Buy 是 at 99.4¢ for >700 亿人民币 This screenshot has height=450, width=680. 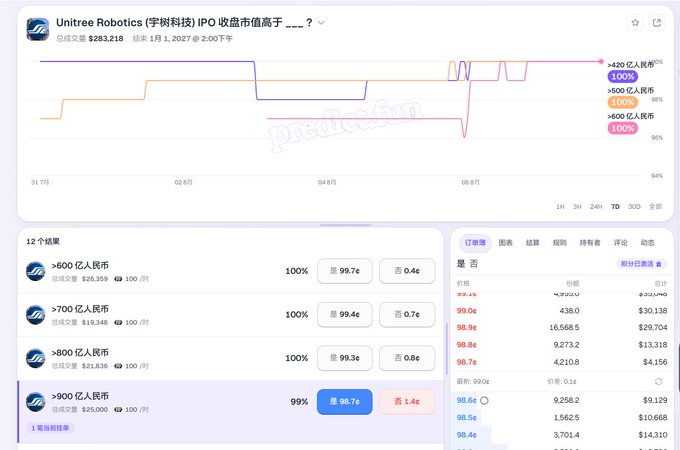[x=345, y=314]
